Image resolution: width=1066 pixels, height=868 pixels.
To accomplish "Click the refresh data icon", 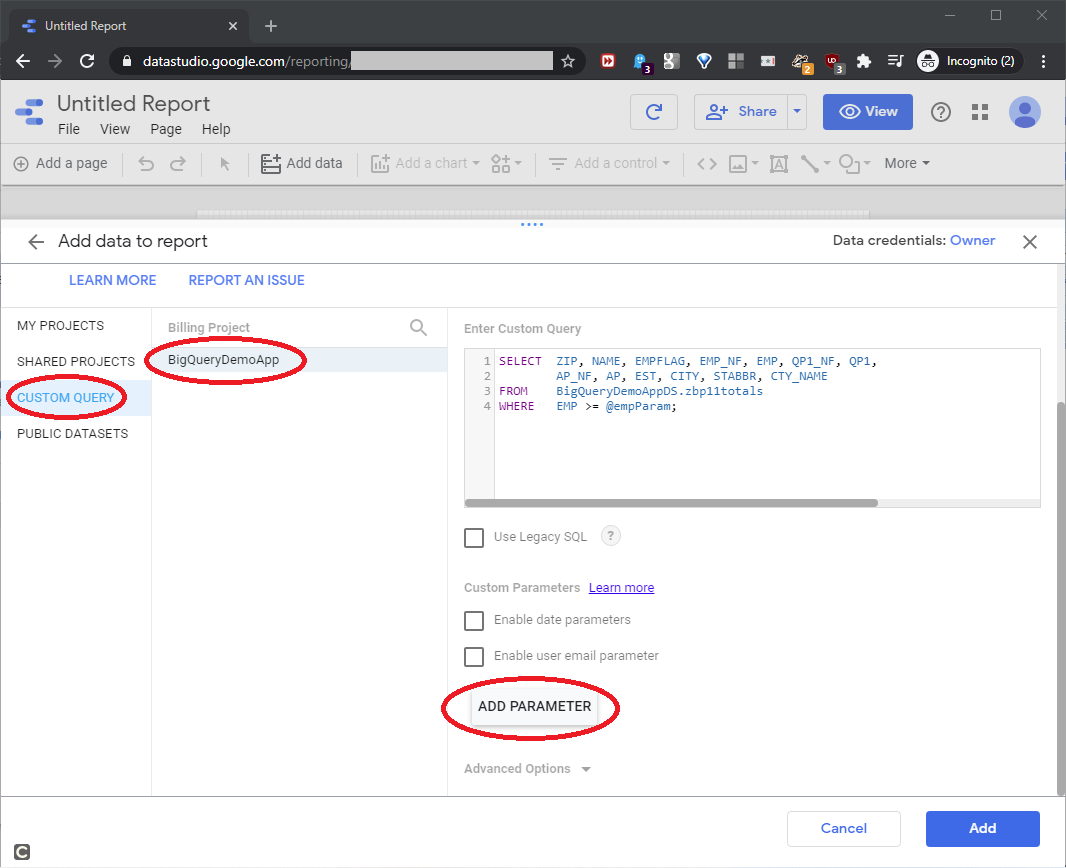I will click(x=654, y=112).
